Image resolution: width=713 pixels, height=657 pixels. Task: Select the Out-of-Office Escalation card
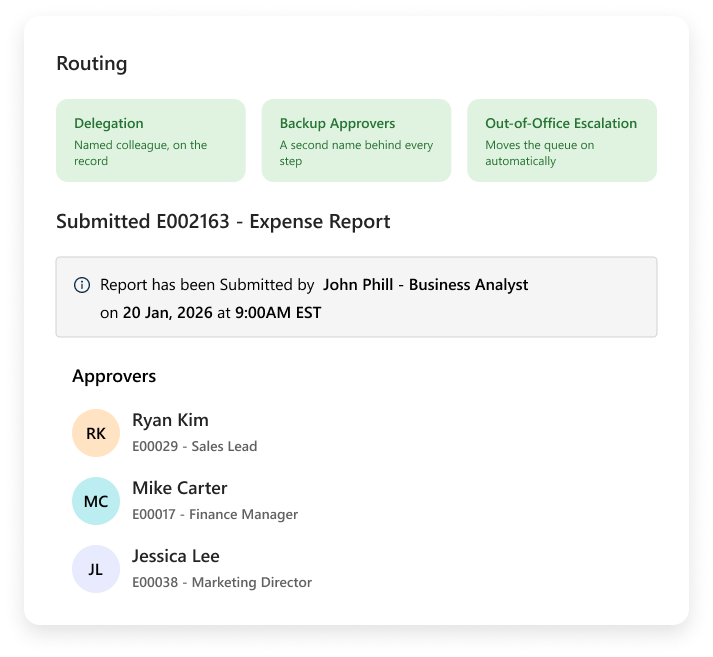pos(562,140)
